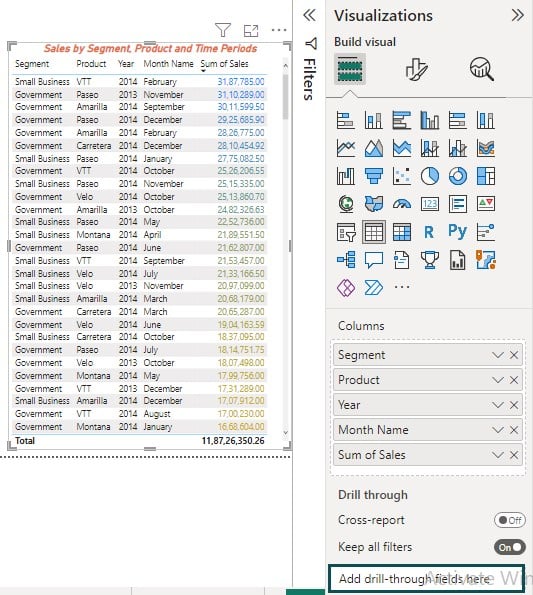This screenshot has width=533, height=595.
Task: Toggle Keep all filters switch
Action: click(x=509, y=547)
